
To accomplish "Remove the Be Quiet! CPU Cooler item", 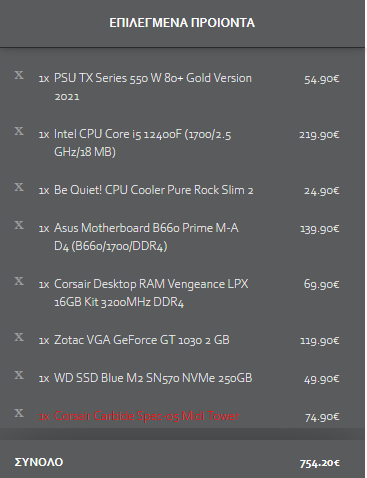I will (19, 187).
